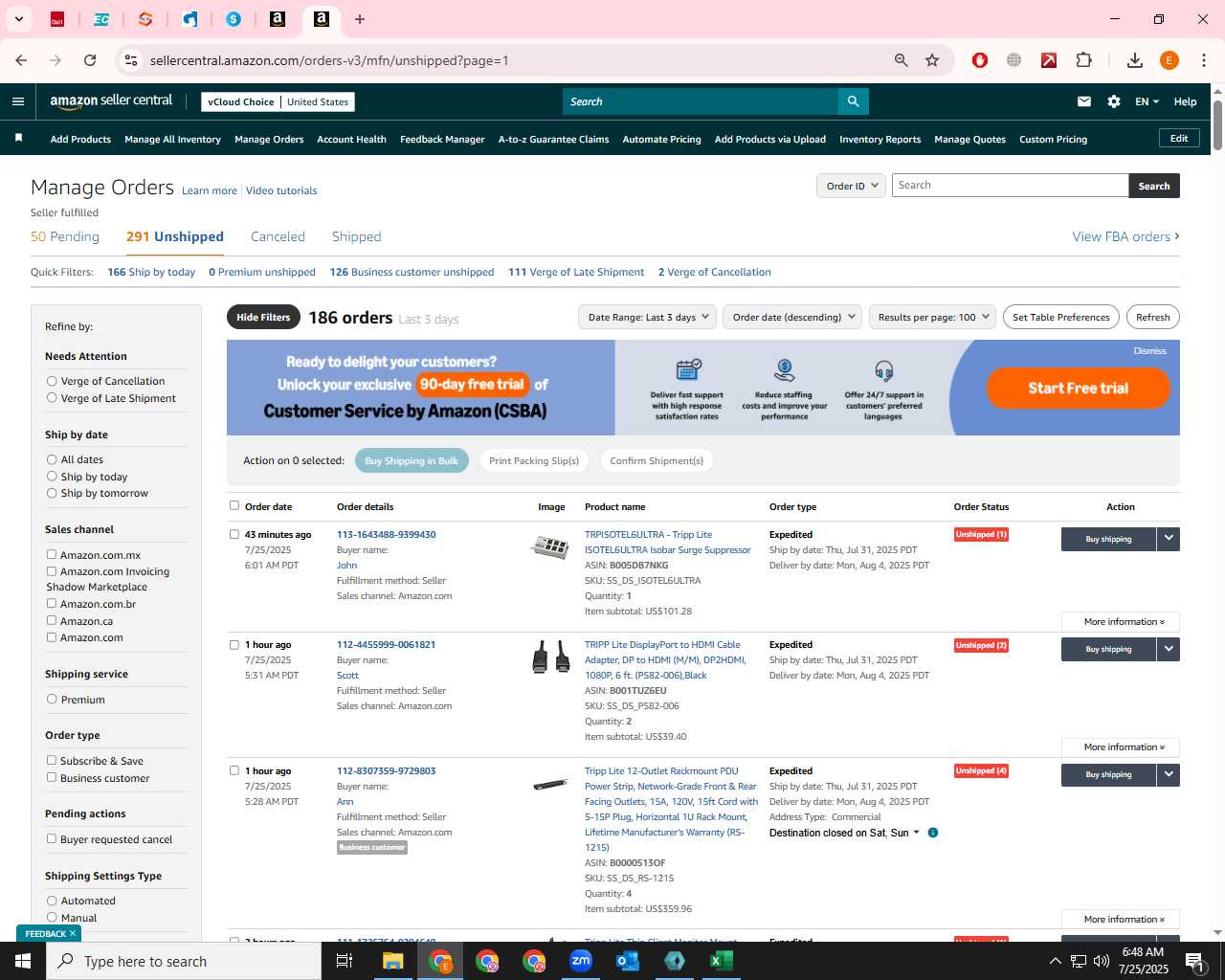The height and width of the screenshot is (980, 1225).
Task: Click into the Order ID search field
Action: (1010, 186)
